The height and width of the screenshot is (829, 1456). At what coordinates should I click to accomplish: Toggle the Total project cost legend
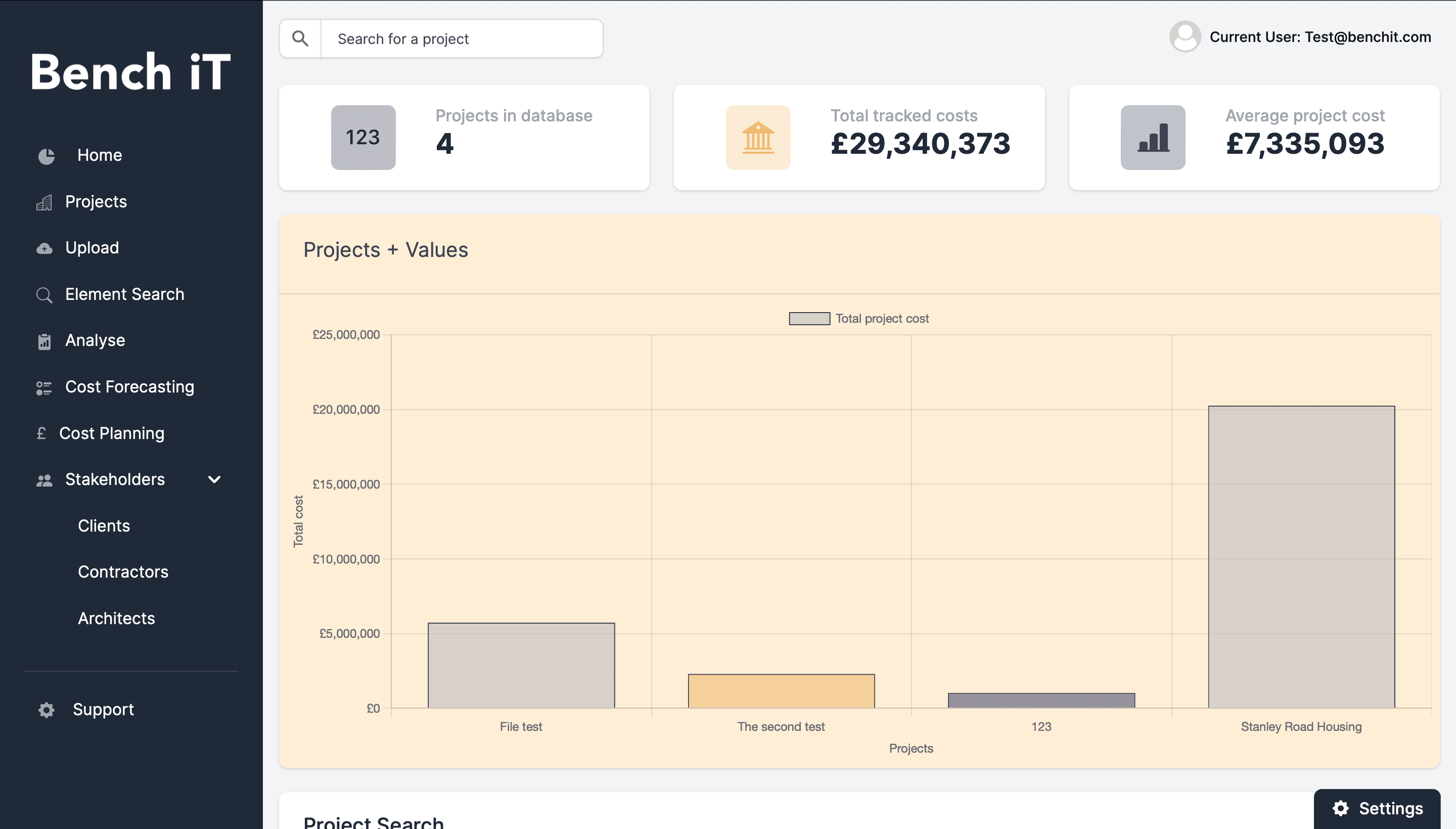click(x=858, y=318)
